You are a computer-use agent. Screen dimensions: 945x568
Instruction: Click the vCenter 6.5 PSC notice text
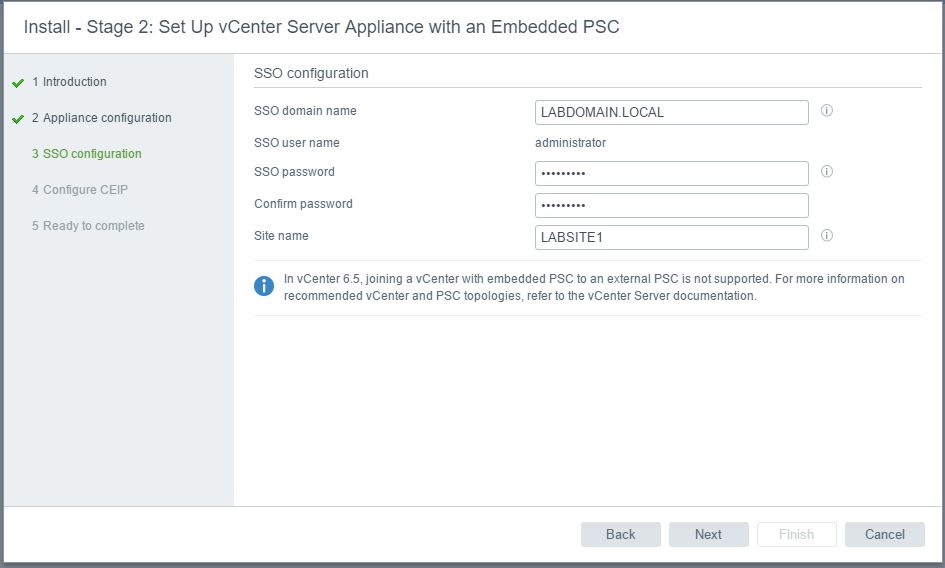(x=594, y=287)
